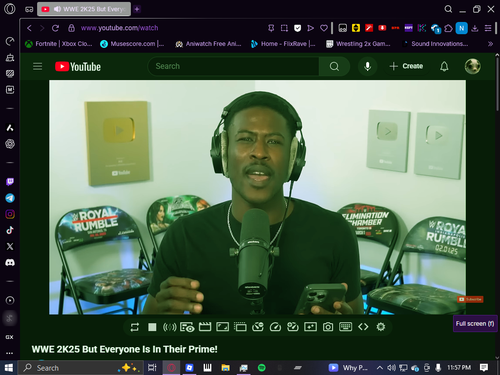Open ChatGPT icon in Opera sidebar
The width and height of the screenshot is (500, 375).
click(10, 144)
